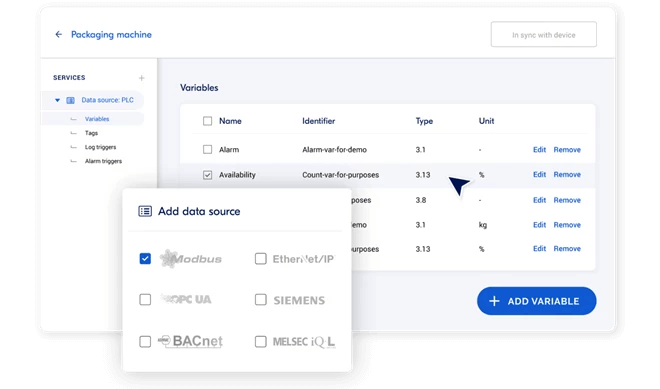660x389 pixels.
Task: Remove the Availability variable
Action: (567, 174)
